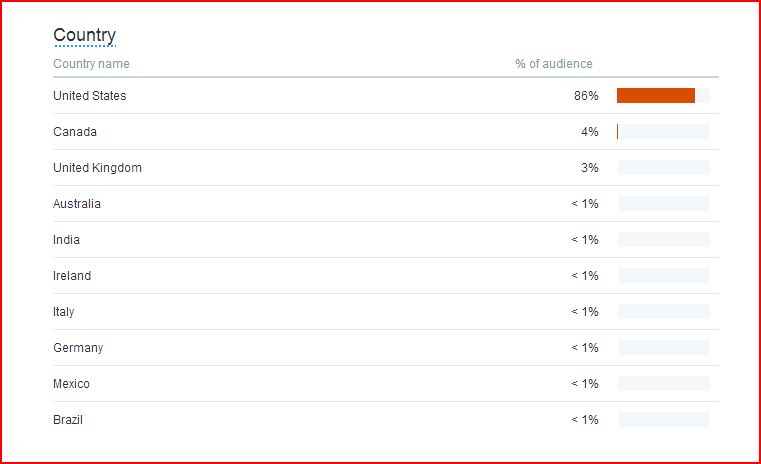Screen dimensions: 761x464
Task: Select the Brazil row label
Action: pyautogui.click(x=68, y=419)
